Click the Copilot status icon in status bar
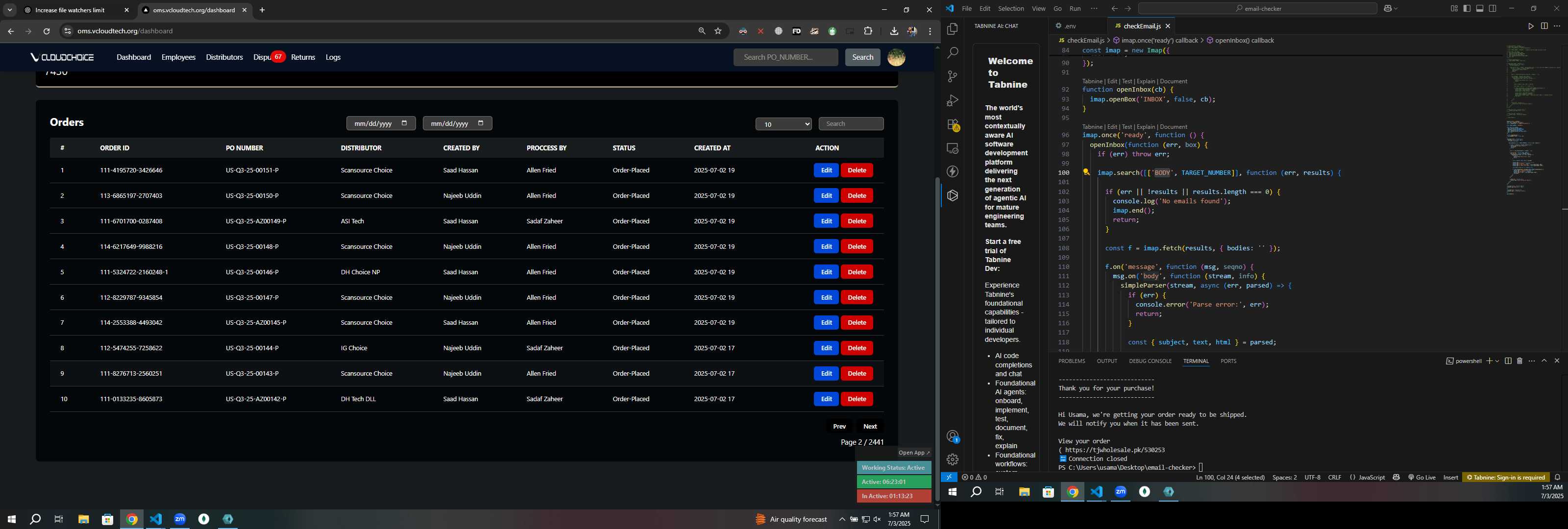 click(1396, 477)
